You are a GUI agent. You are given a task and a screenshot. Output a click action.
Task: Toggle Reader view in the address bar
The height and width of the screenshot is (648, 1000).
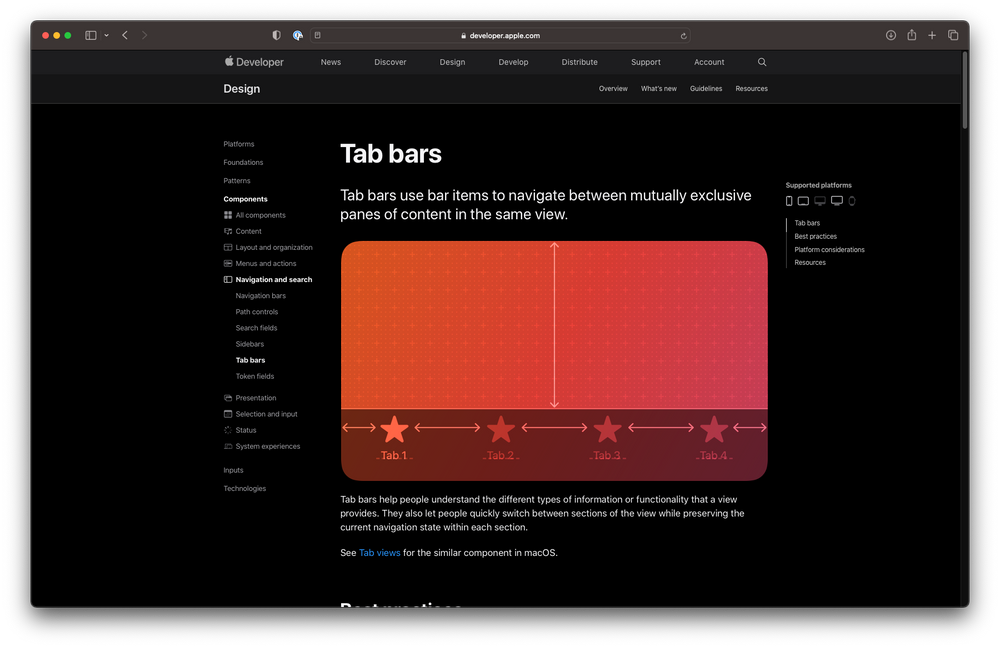click(x=317, y=34)
